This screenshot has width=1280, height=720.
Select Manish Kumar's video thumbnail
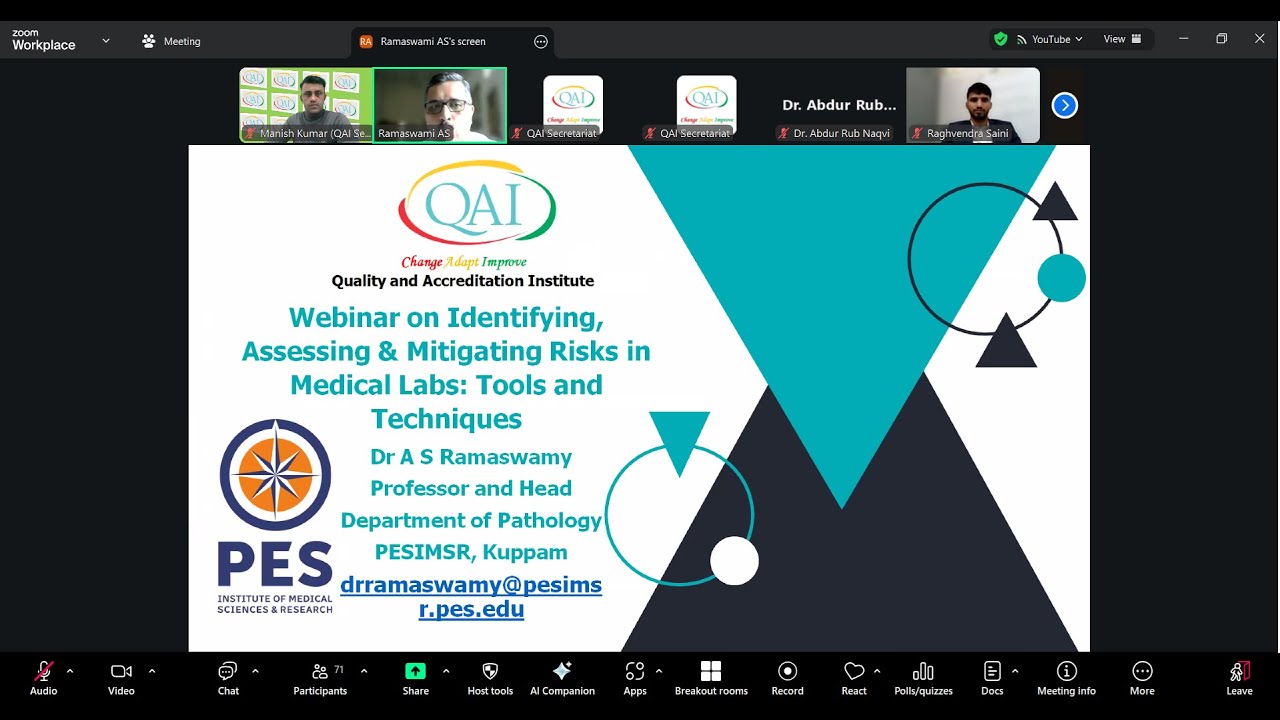[306, 105]
